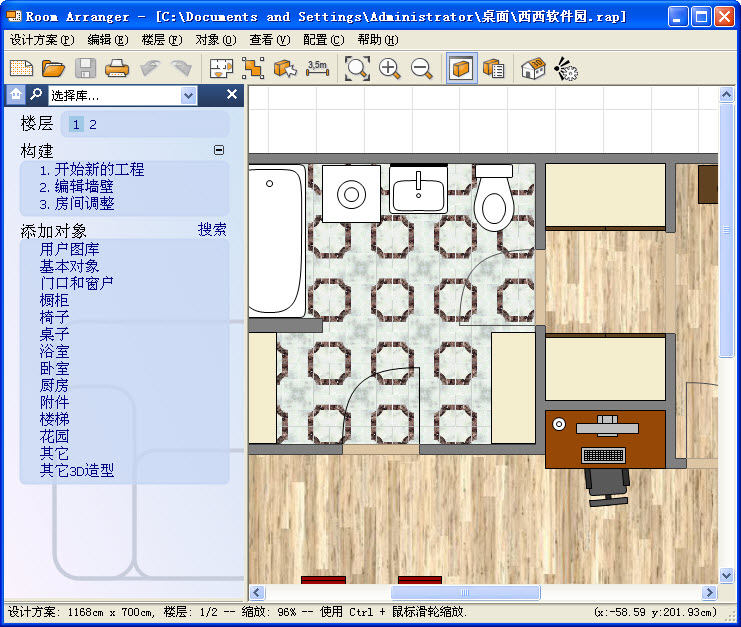Close the side panel with X
The image size is (741, 627).
pyautogui.click(x=232, y=94)
